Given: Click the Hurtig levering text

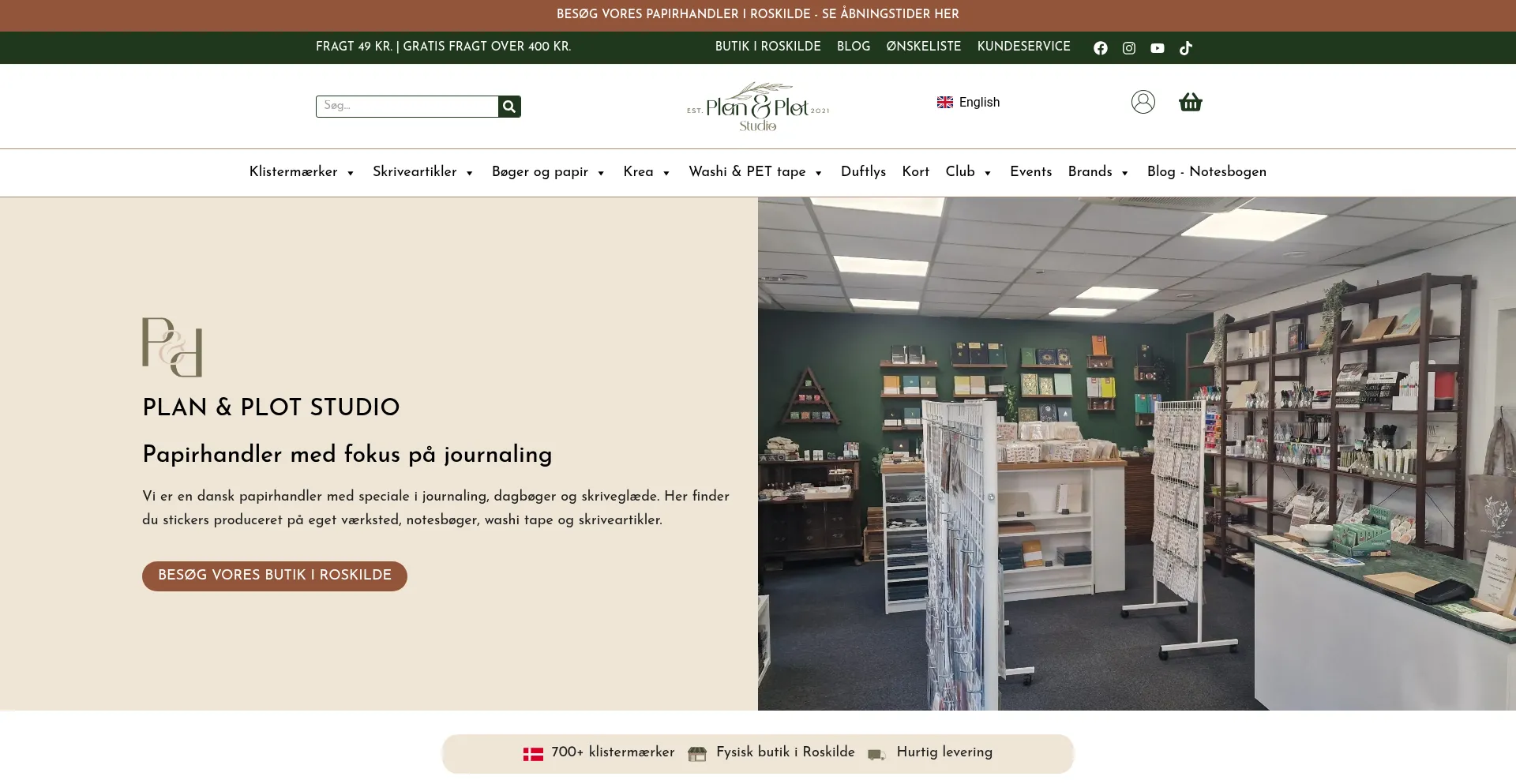Looking at the screenshot, I should [x=945, y=753].
